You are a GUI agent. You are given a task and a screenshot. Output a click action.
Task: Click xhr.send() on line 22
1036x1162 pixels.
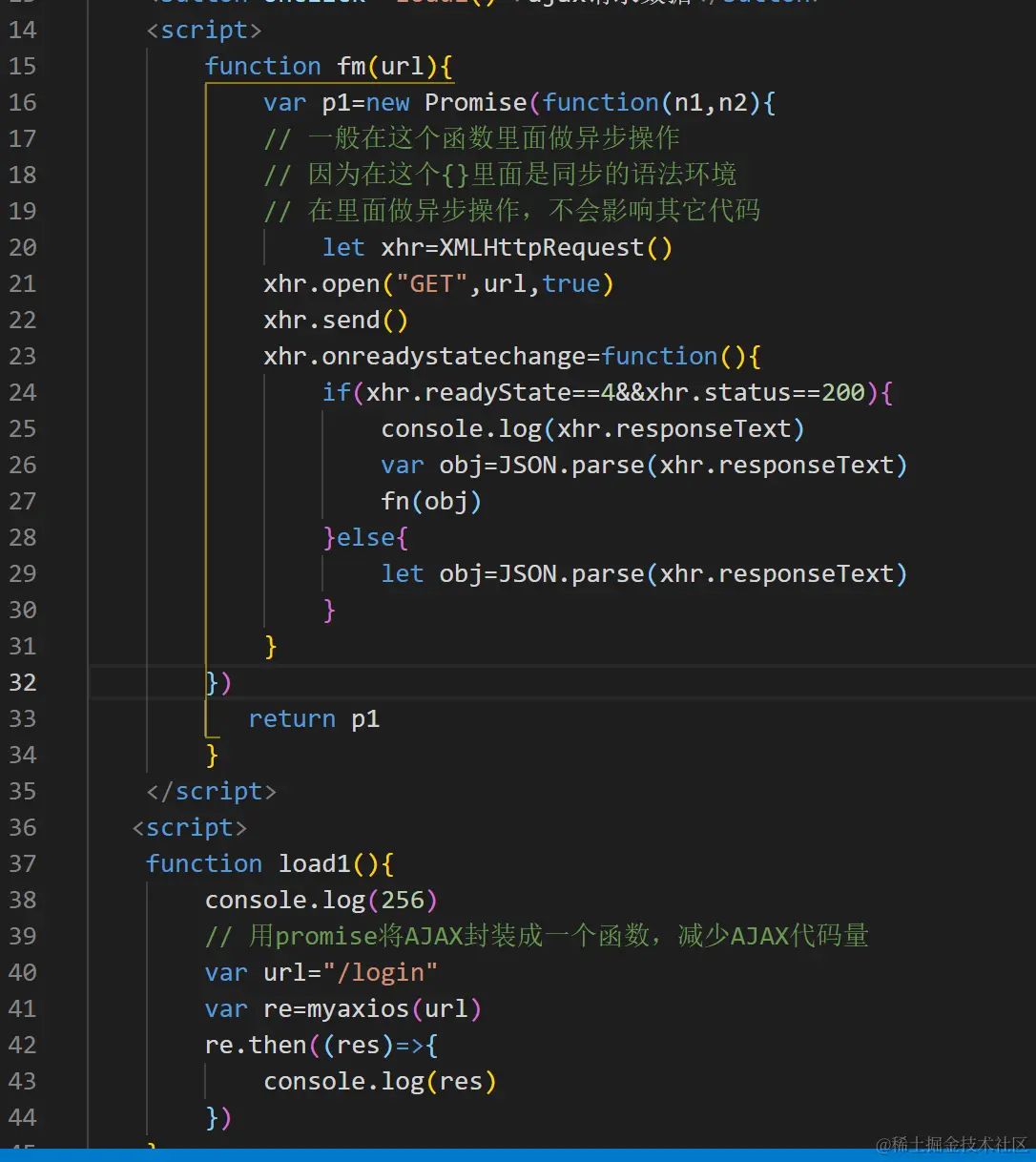337,320
